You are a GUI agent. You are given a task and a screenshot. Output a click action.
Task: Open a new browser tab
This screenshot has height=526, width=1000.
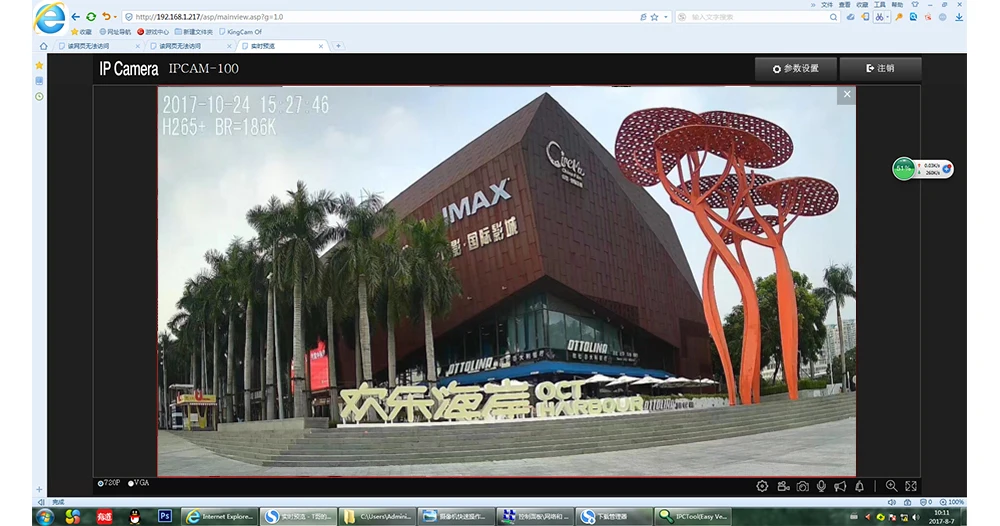tap(338, 46)
